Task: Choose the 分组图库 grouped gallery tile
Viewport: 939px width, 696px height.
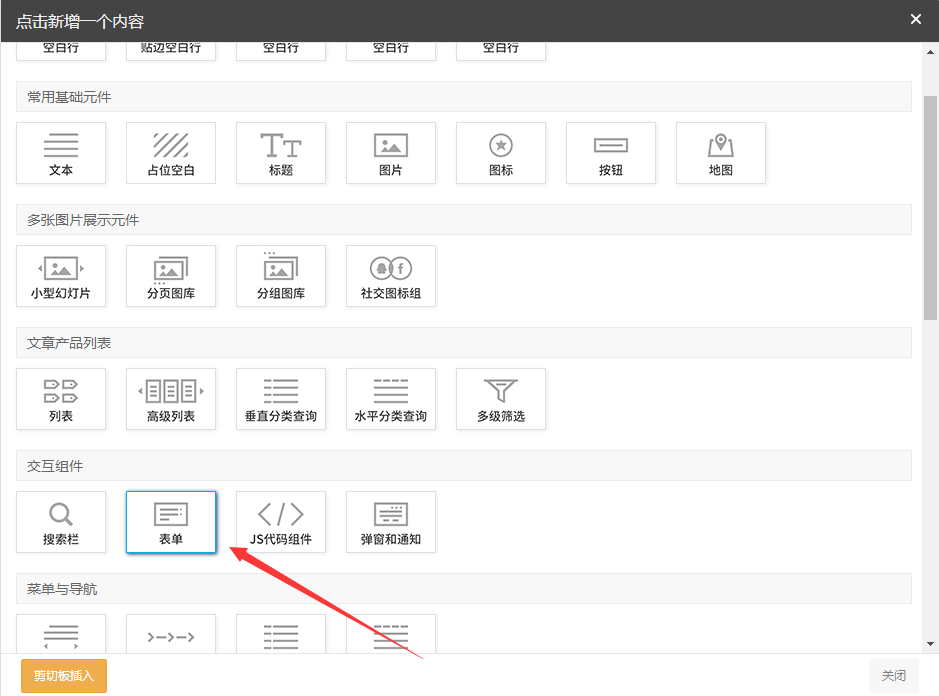Action: 281,276
